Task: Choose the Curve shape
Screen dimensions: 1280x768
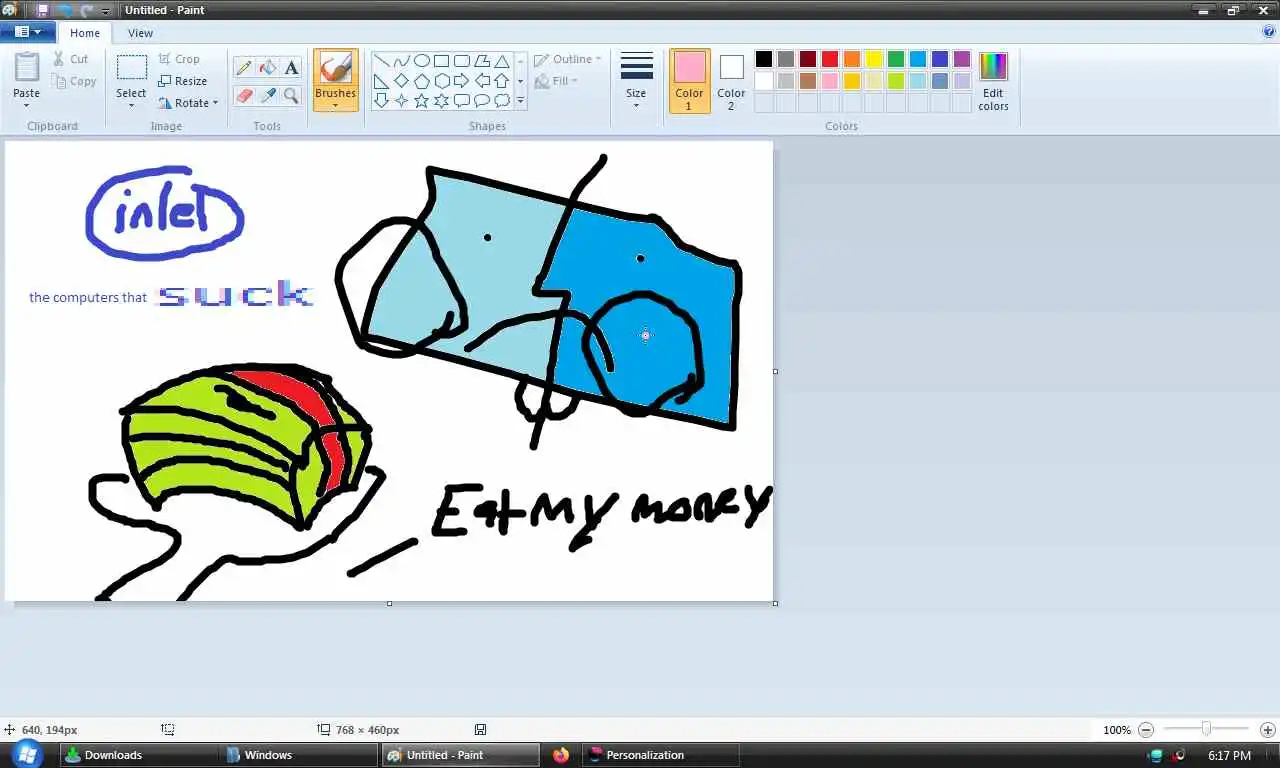Action: point(402,61)
